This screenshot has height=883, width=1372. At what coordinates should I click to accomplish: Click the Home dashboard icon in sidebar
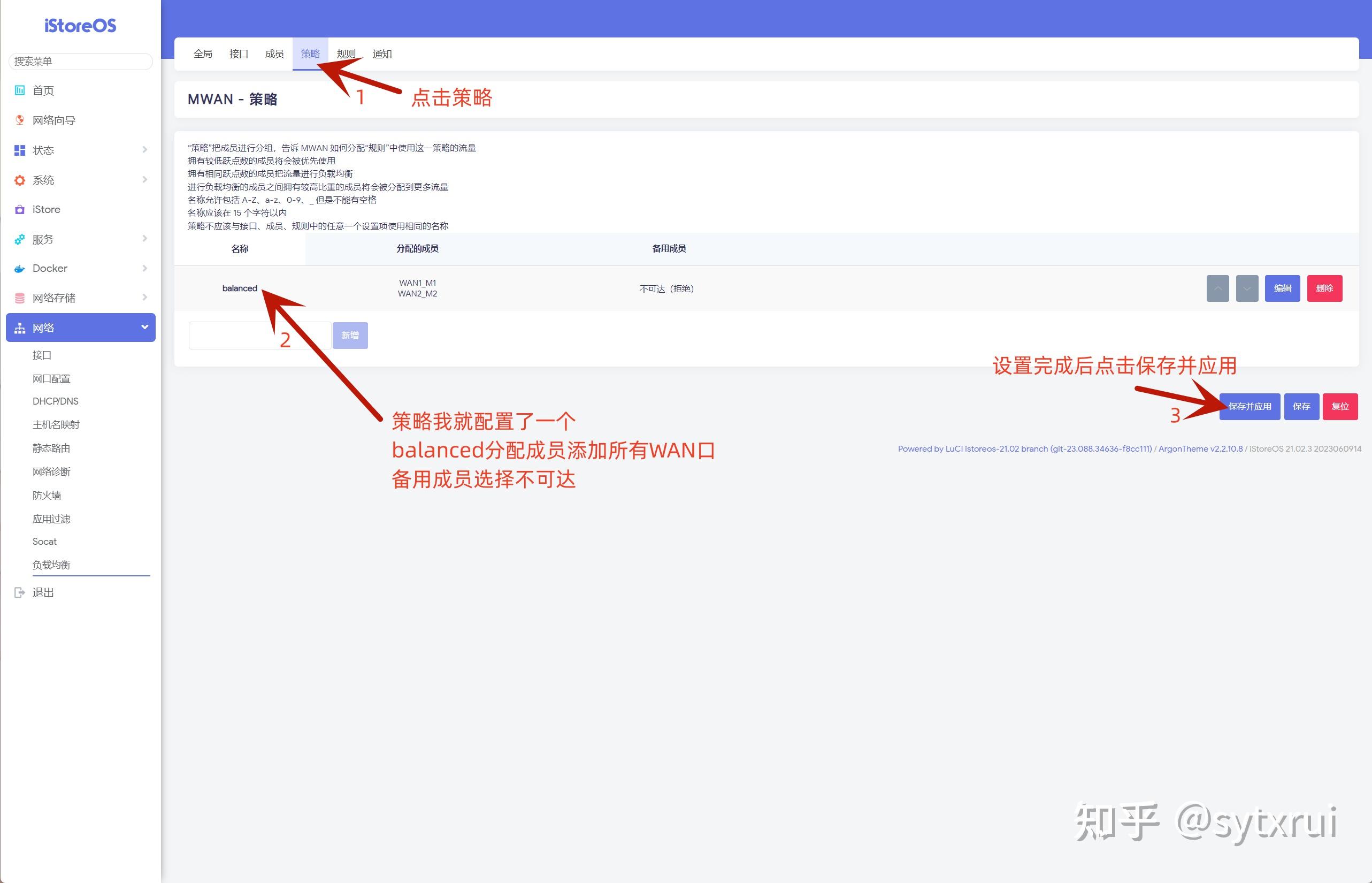tap(19, 90)
